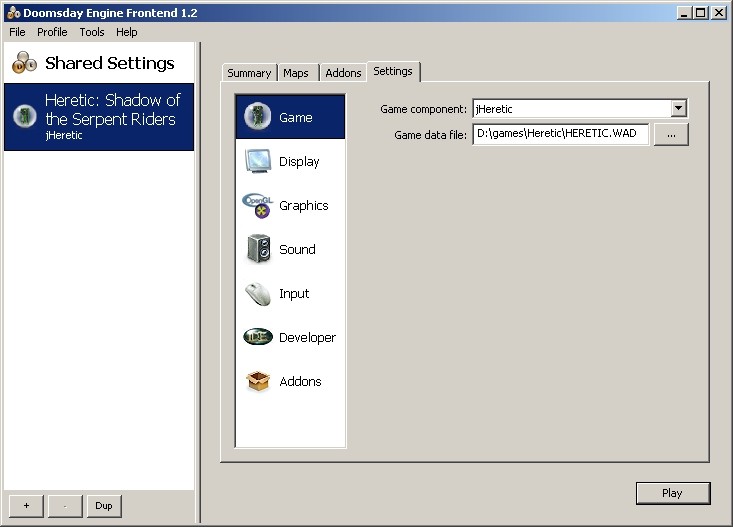This screenshot has width=733, height=527.
Task: Select Heretic profile icon in list
Action: click(x=25, y=116)
